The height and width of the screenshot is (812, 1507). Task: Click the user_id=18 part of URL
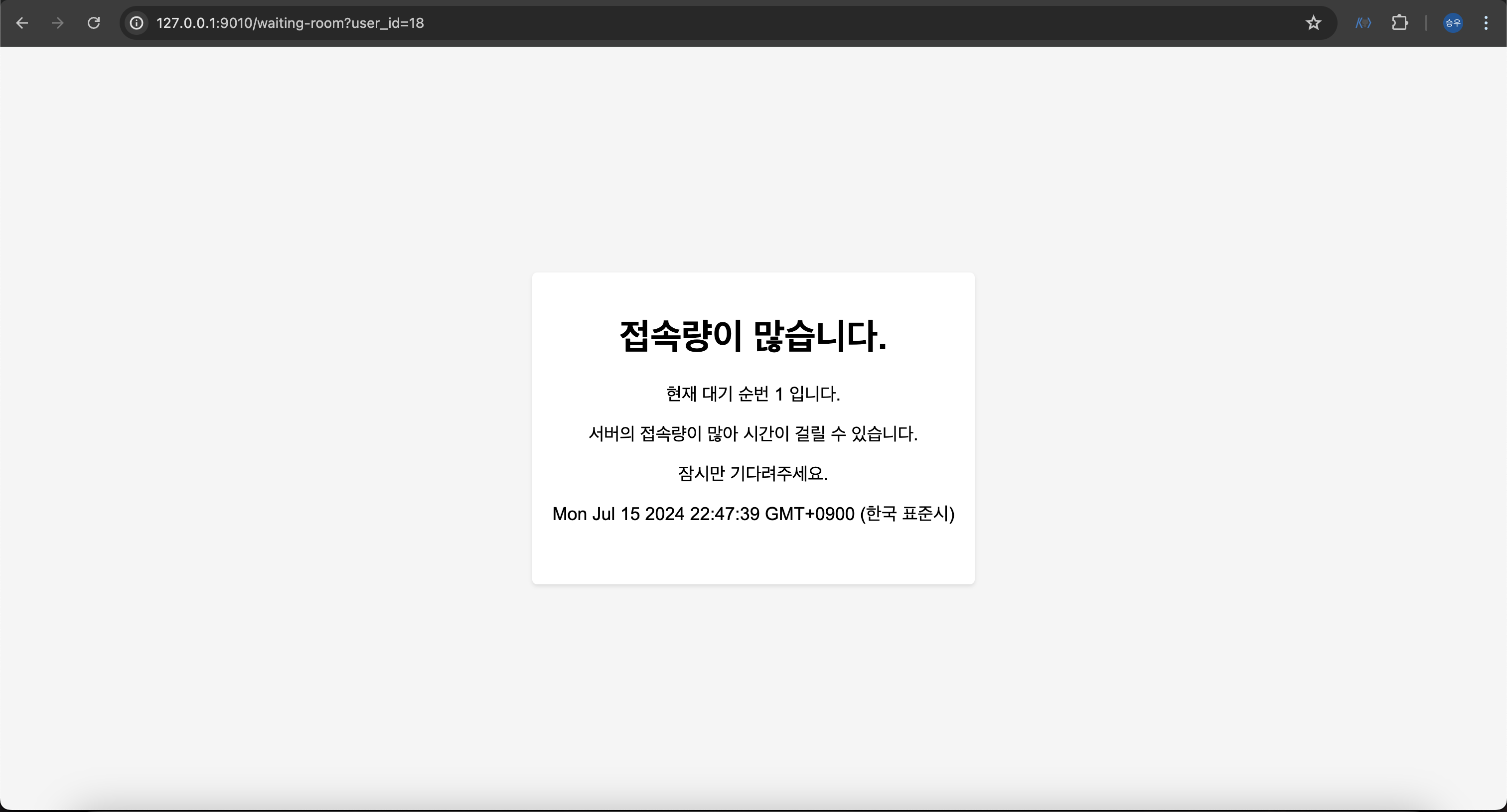pyautogui.click(x=387, y=23)
